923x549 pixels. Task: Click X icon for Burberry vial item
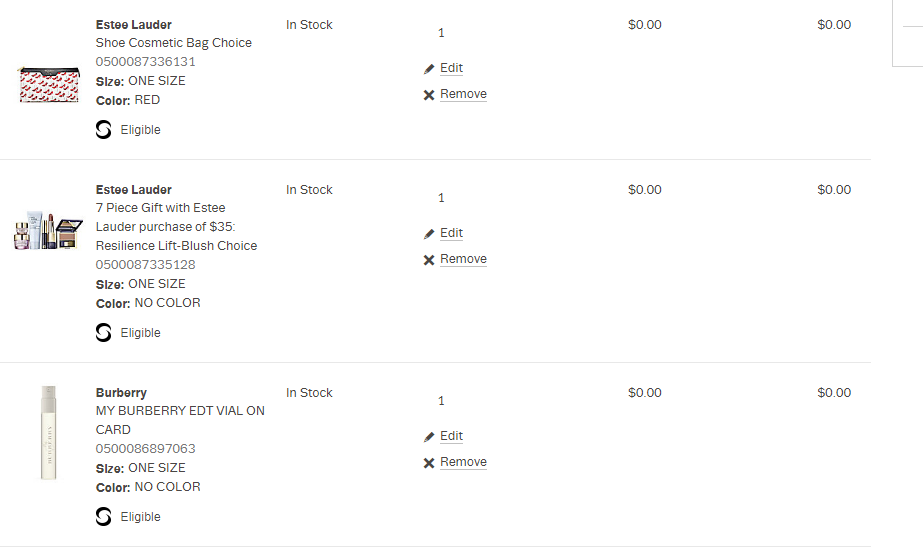(429, 463)
